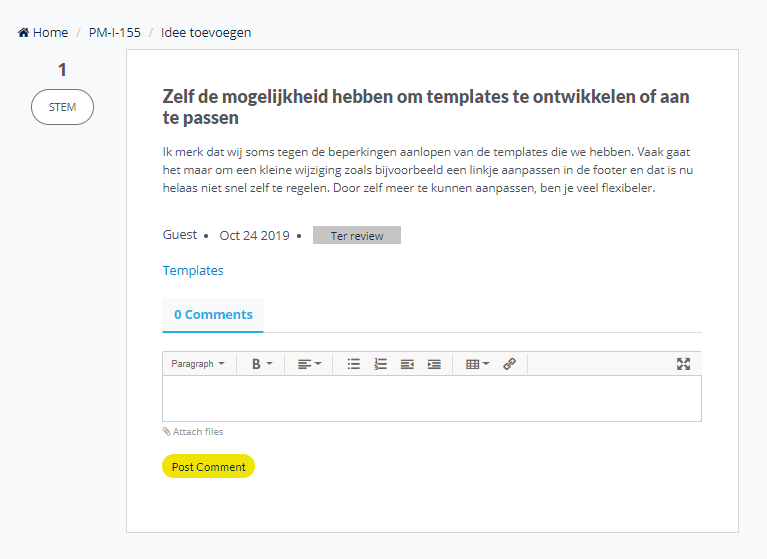This screenshot has width=767, height=559.
Task: Open the Bold formatting dropdown
Action: (262, 364)
